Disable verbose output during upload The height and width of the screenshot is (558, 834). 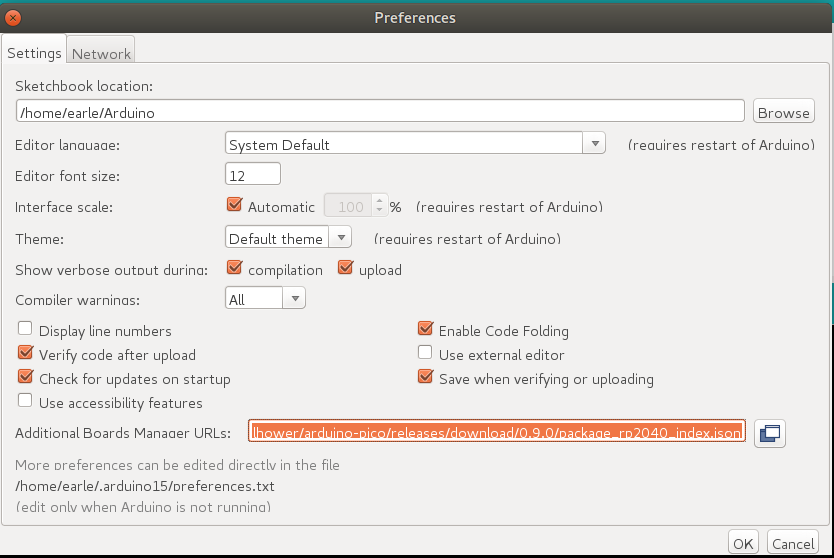346,269
